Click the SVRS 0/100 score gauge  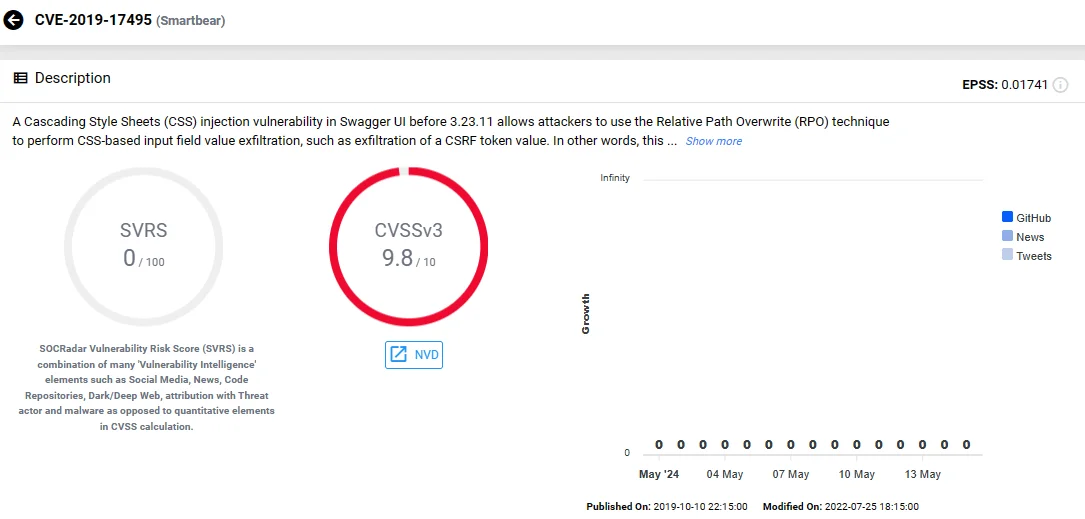point(144,247)
